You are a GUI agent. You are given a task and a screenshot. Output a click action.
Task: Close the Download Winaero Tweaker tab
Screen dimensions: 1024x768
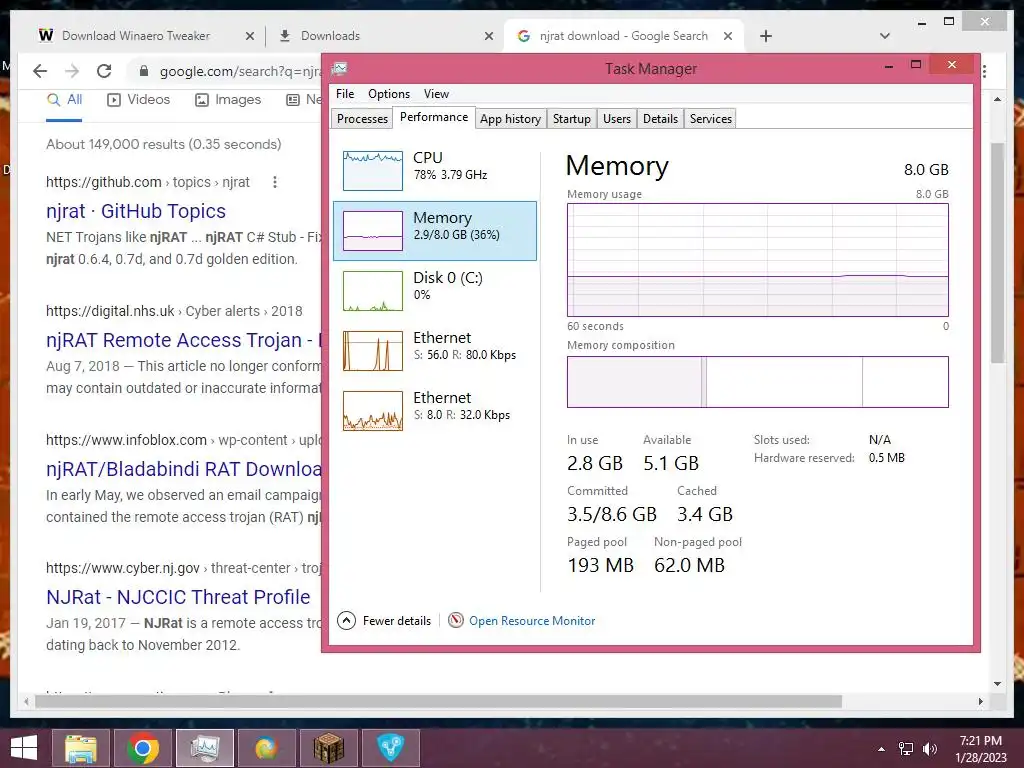pyautogui.click(x=249, y=37)
